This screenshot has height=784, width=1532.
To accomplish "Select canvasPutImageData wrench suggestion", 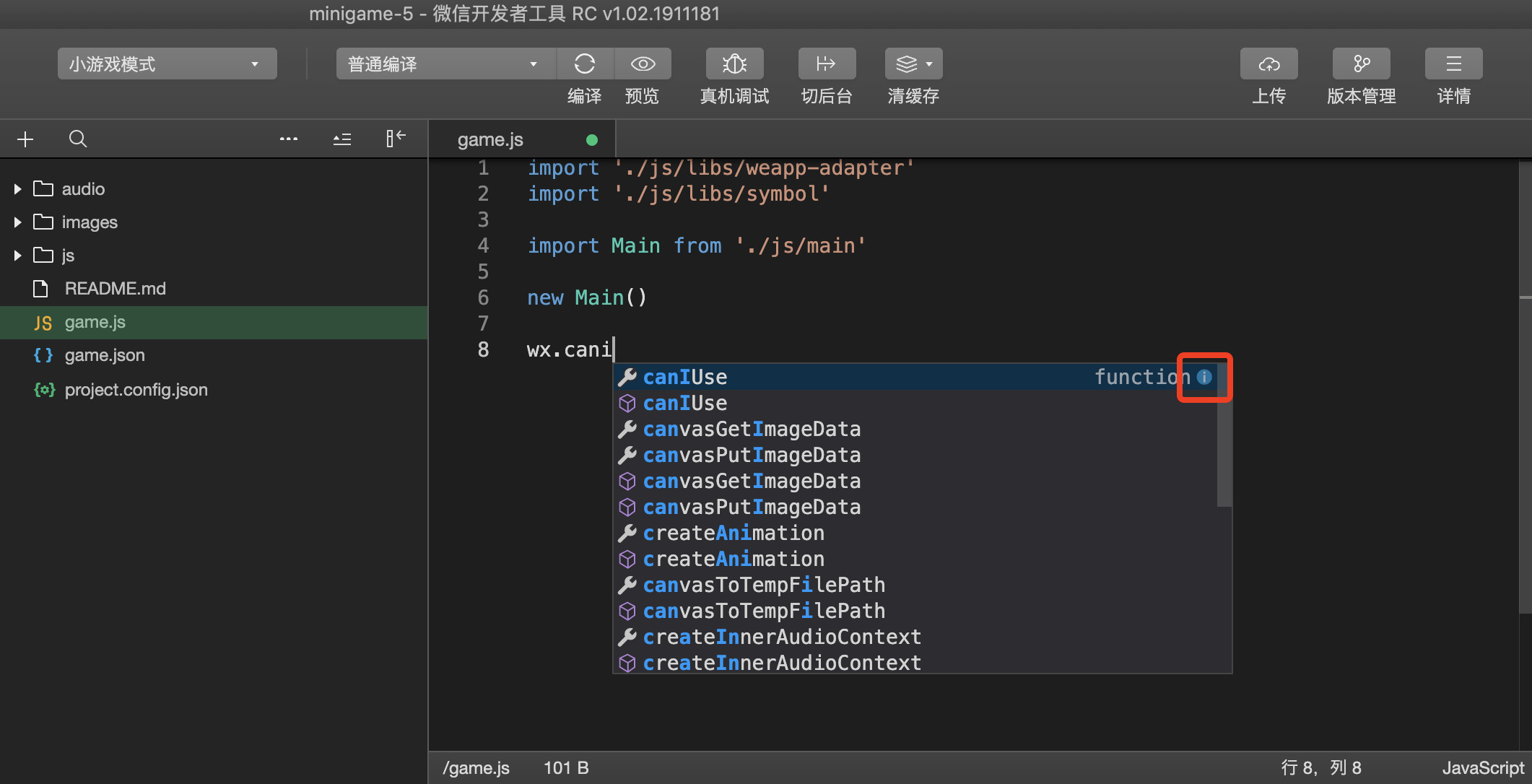I will pos(915,455).
